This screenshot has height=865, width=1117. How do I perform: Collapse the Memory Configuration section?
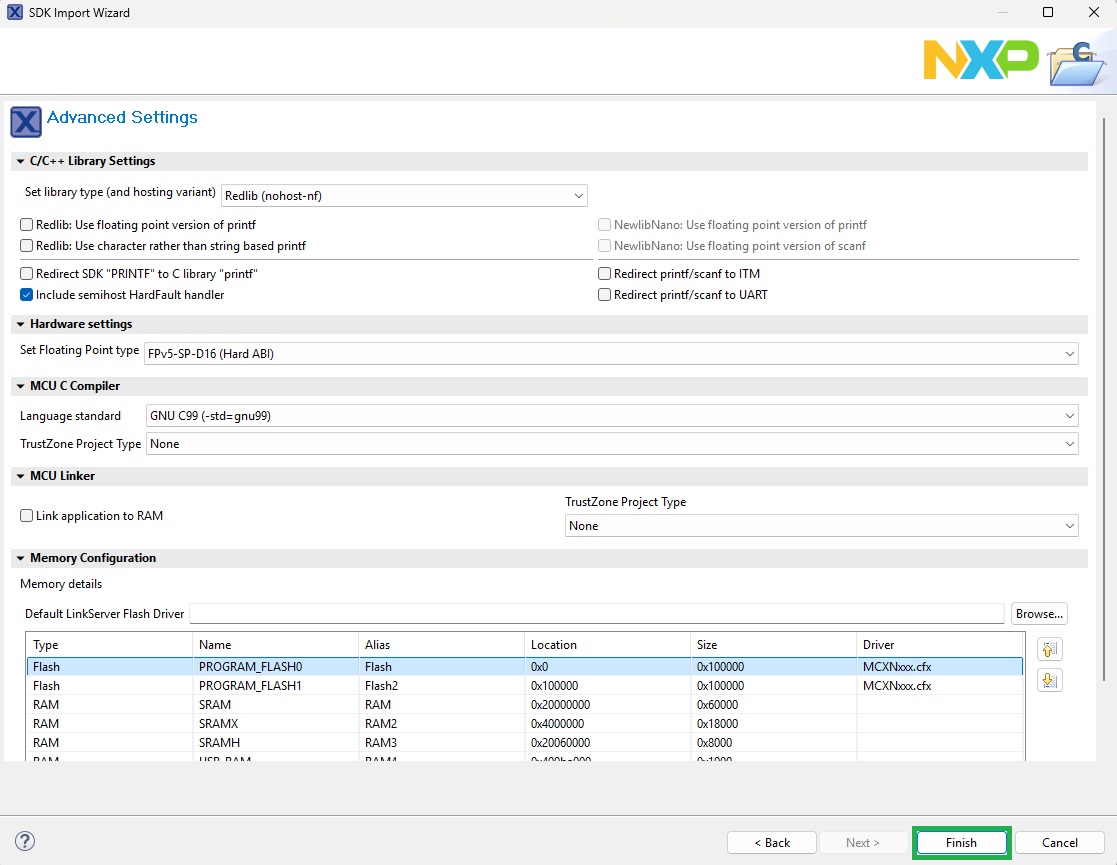pyautogui.click(x=20, y=558)
